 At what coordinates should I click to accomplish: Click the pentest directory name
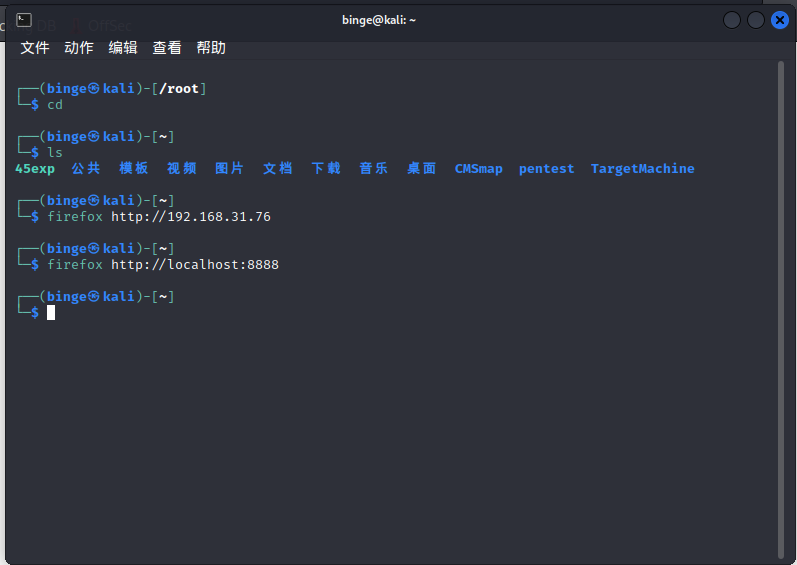click(546, 169)
